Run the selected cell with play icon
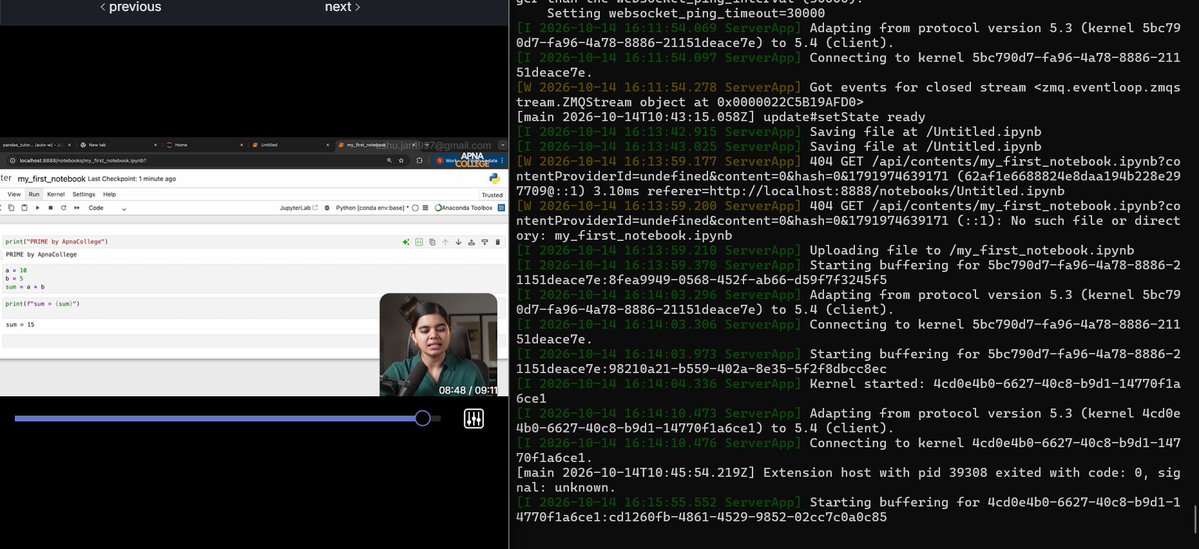The width and height of the screenshot is (1199, 549). point(37,208)
